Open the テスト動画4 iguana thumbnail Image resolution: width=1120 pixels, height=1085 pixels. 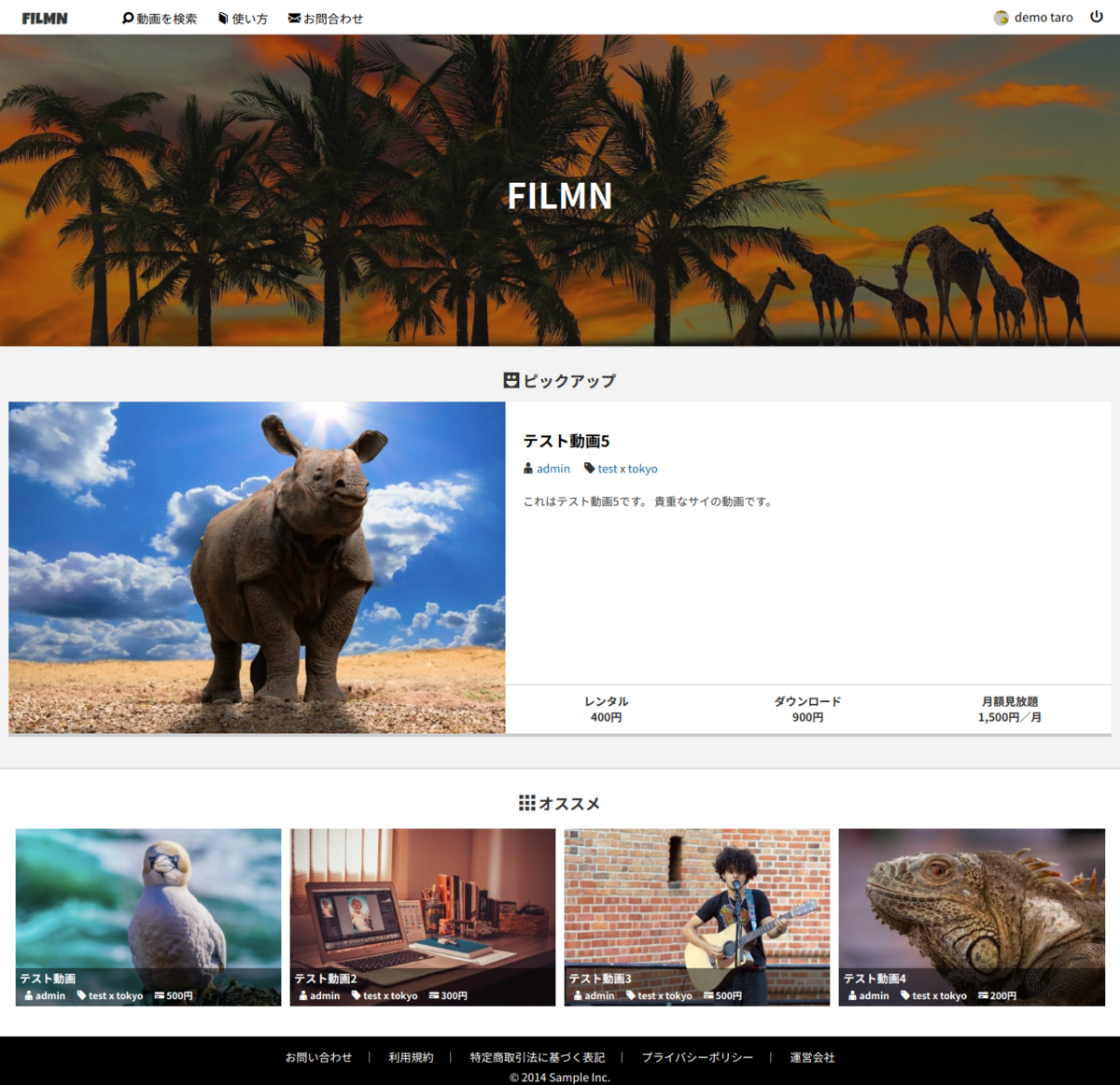(x=972, y=917)
